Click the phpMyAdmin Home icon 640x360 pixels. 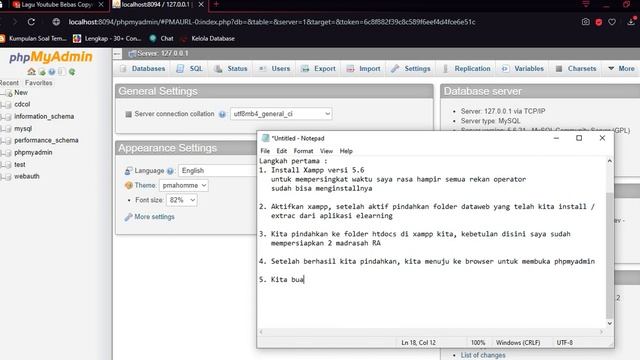click(x=31, y=72)
